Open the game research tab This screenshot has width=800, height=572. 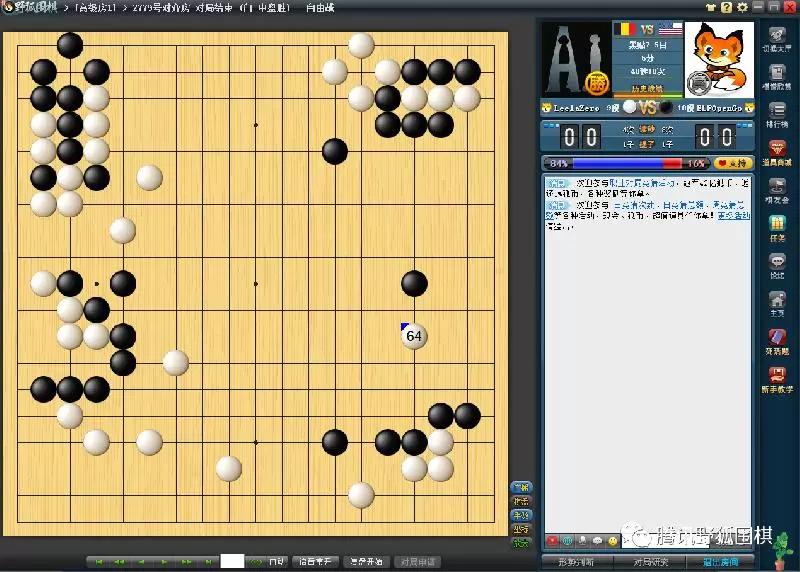tap(649, 561)
